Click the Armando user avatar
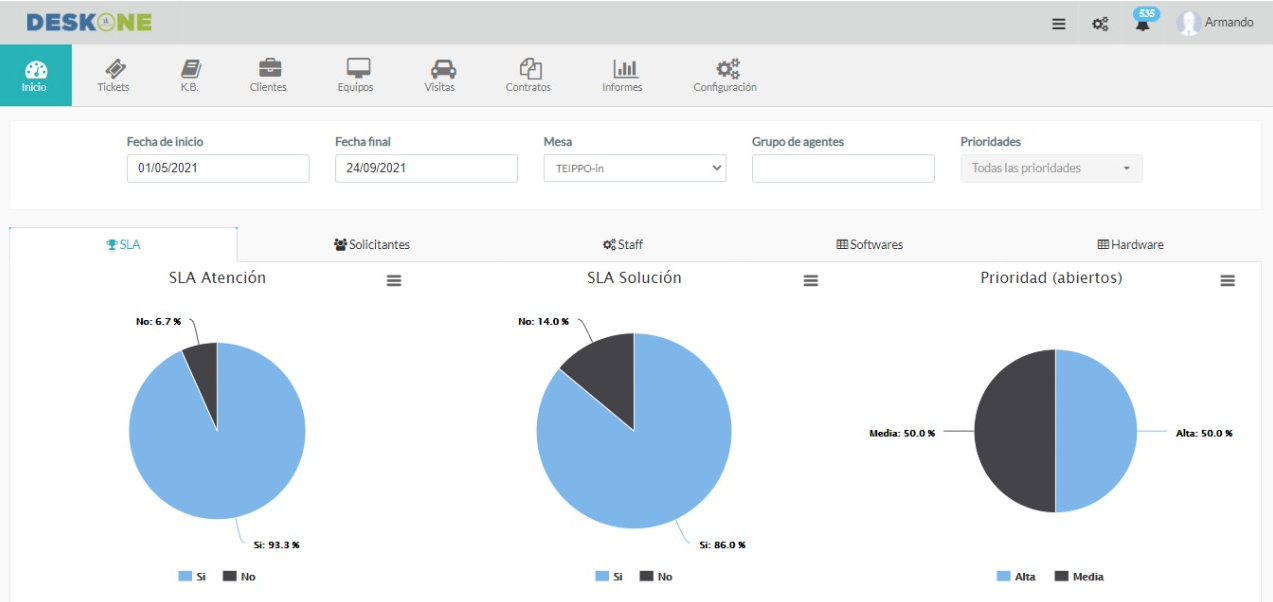Screen dimensions: 1273x602 [1188, 23]
